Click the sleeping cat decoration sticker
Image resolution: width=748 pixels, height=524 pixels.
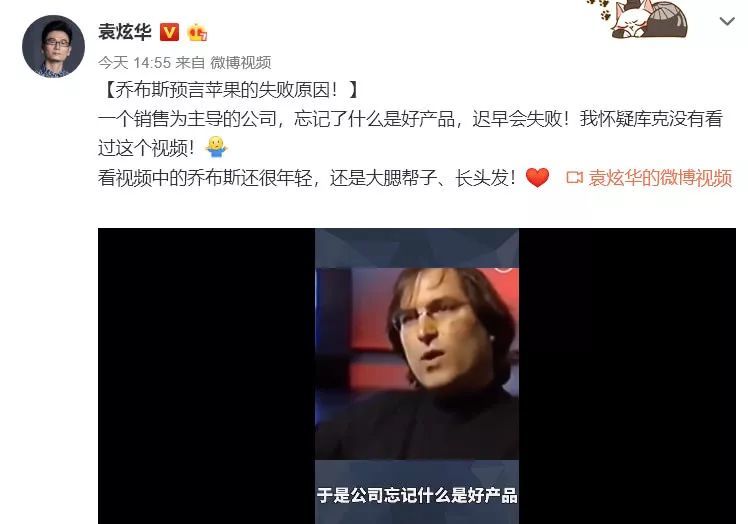coord(649,19)
